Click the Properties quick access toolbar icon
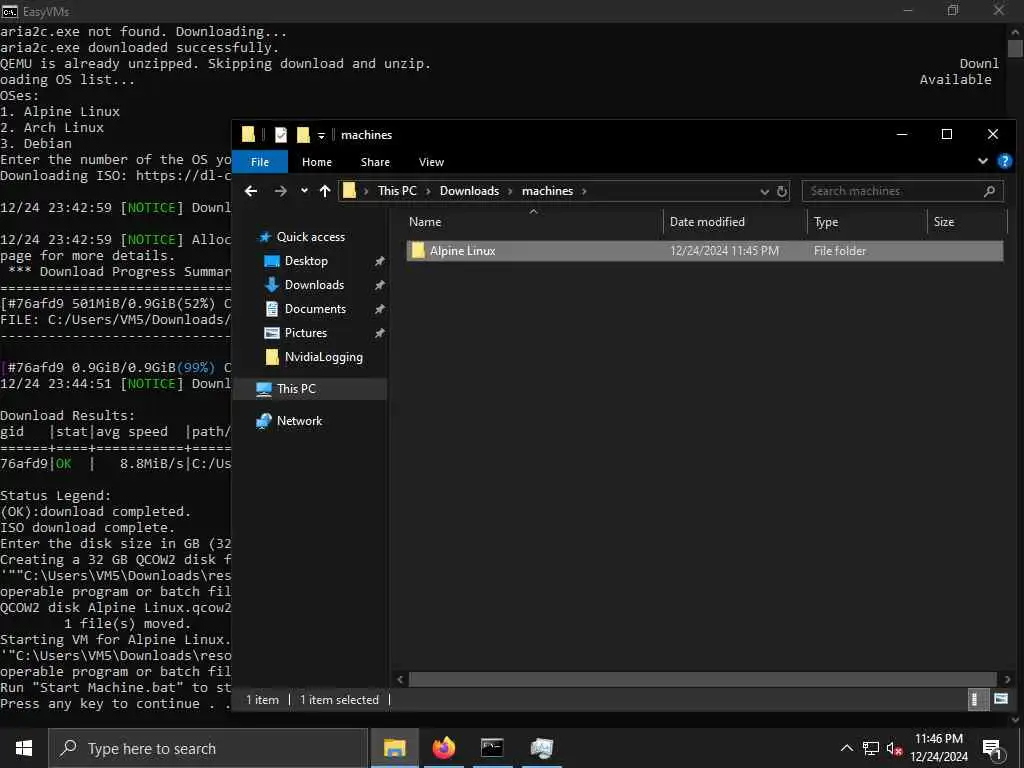Image resolution: width=1024 pixels, height=768 pixels. tap(281, 135)
